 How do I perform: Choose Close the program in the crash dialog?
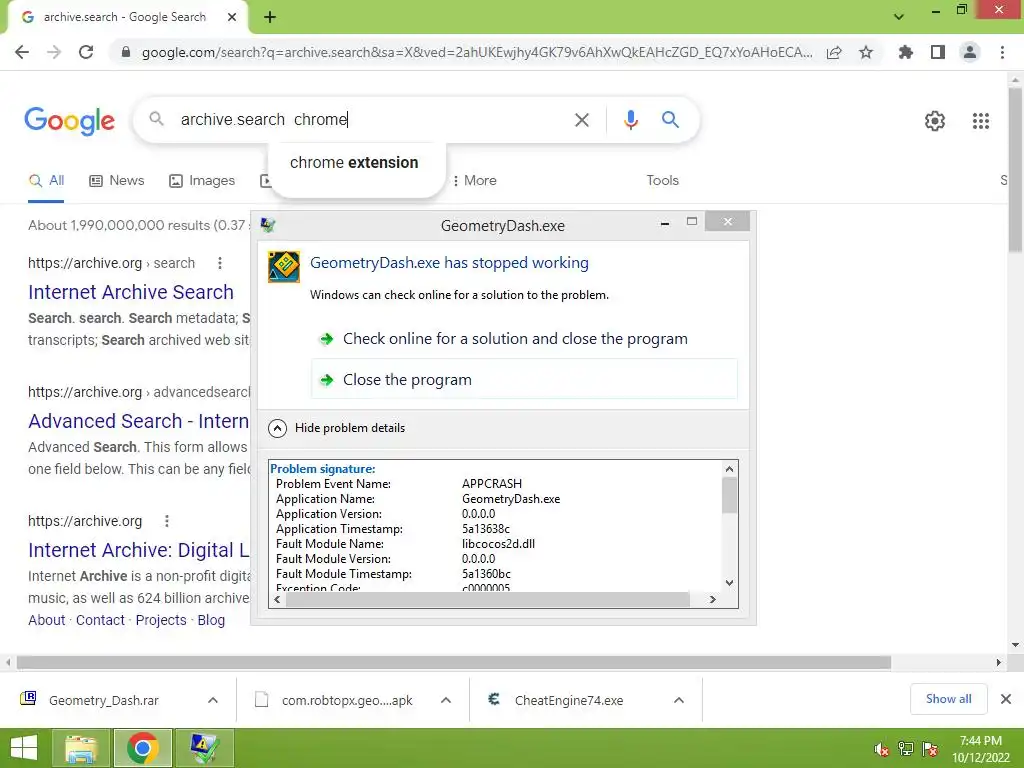pyautogui.click(x=524, y=379)
